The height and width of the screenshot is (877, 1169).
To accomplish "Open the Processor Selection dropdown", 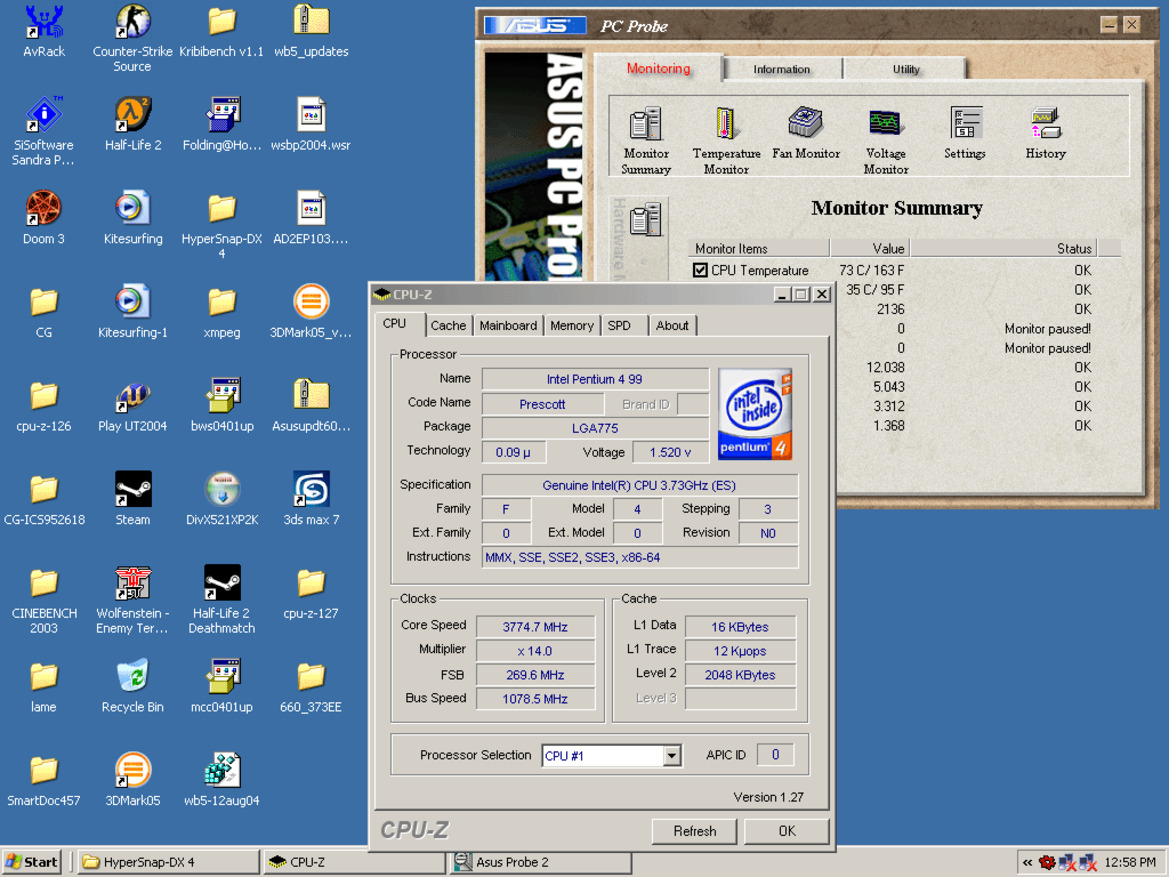I will coord(671,755).
